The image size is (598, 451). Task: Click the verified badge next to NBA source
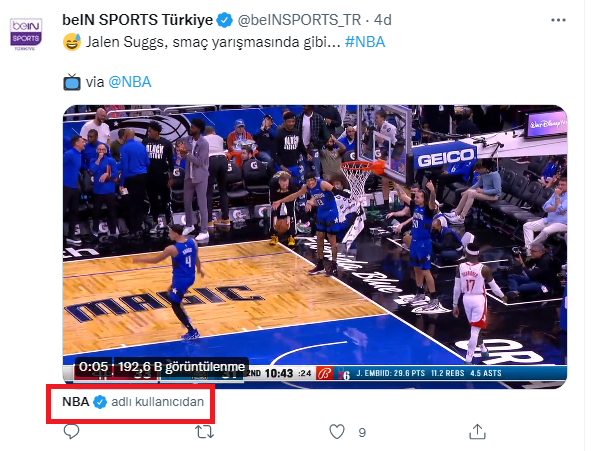(100, 402)
